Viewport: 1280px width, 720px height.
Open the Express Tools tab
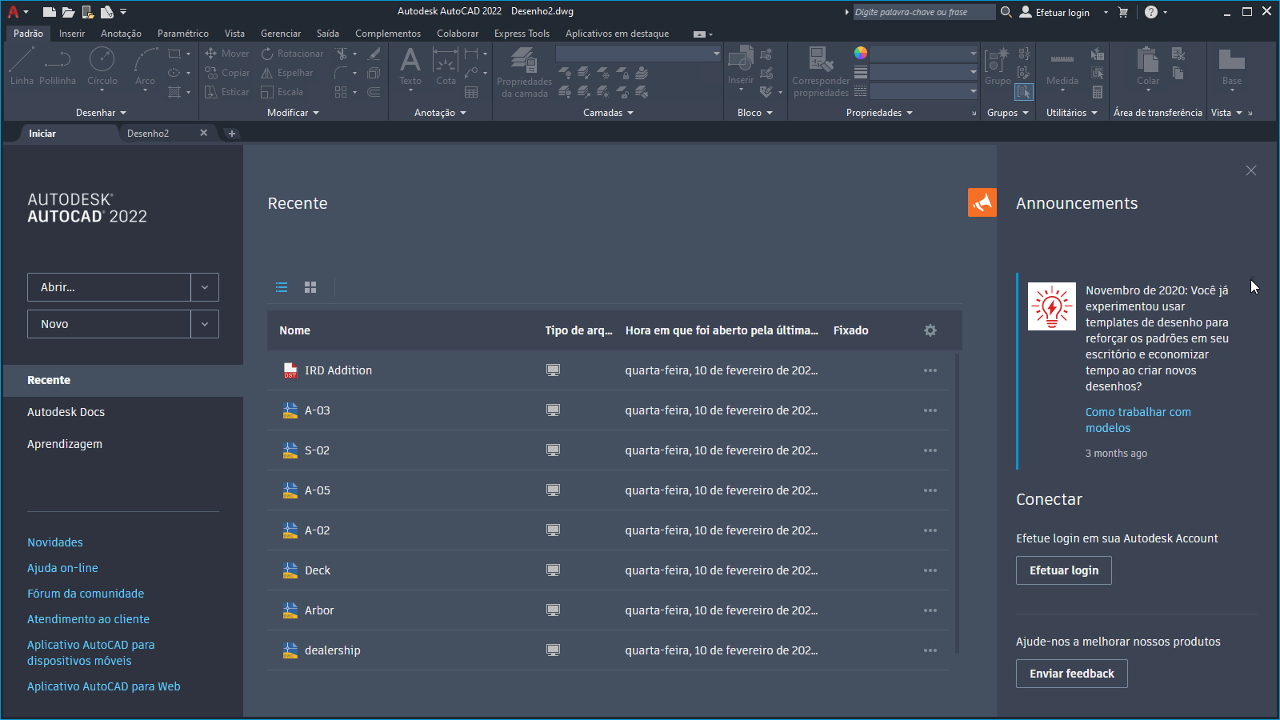point(522,33)
